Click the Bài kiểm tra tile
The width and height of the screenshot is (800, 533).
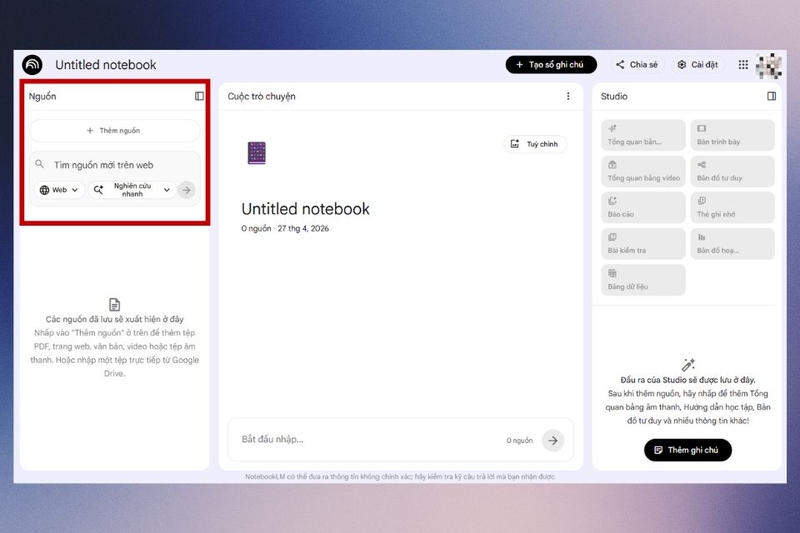643,243
